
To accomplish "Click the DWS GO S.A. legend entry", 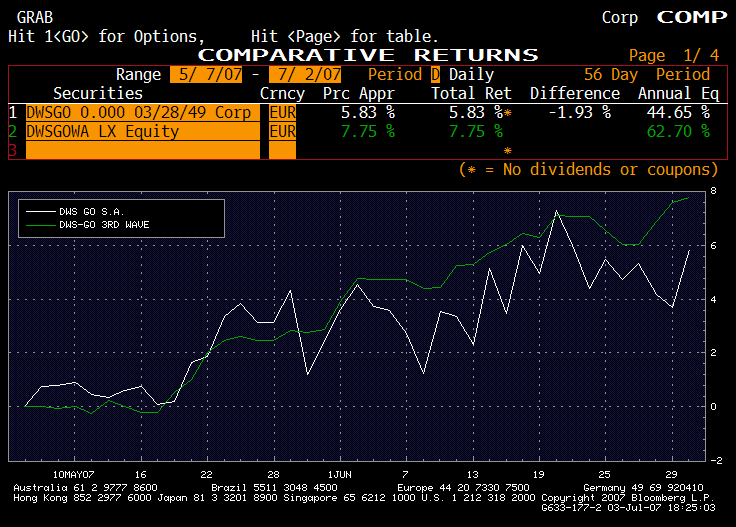I will [x=75, y=212].
